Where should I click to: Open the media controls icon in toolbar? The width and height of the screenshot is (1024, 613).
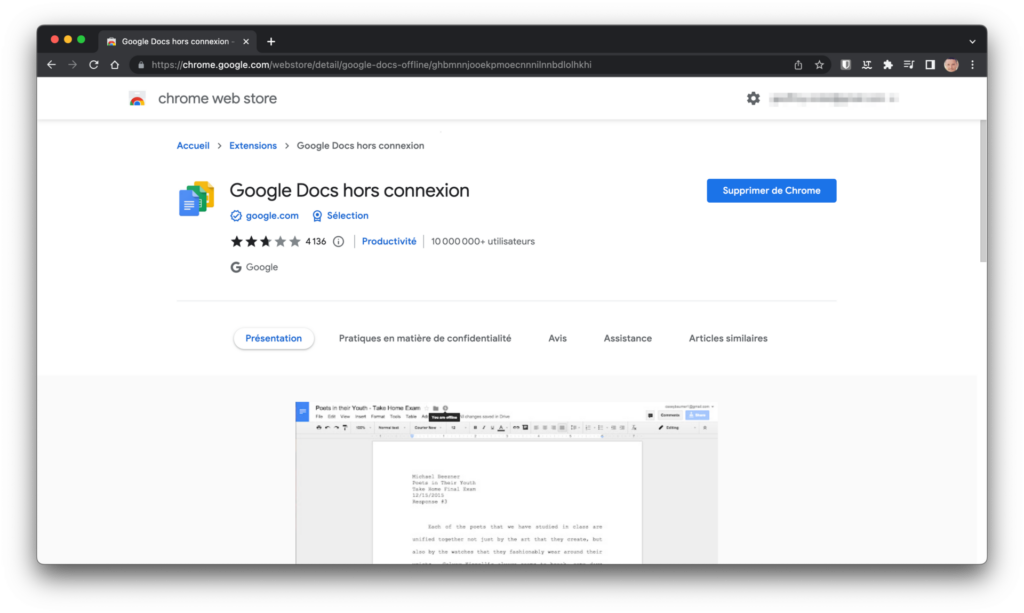point(908,65)
